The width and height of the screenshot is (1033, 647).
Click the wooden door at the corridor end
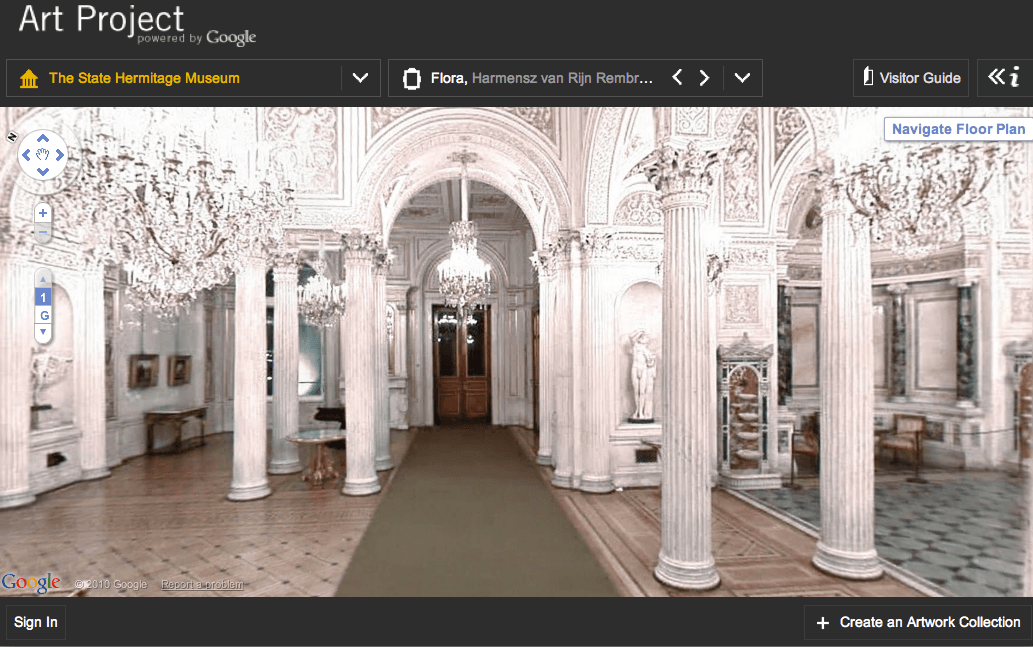461,363
